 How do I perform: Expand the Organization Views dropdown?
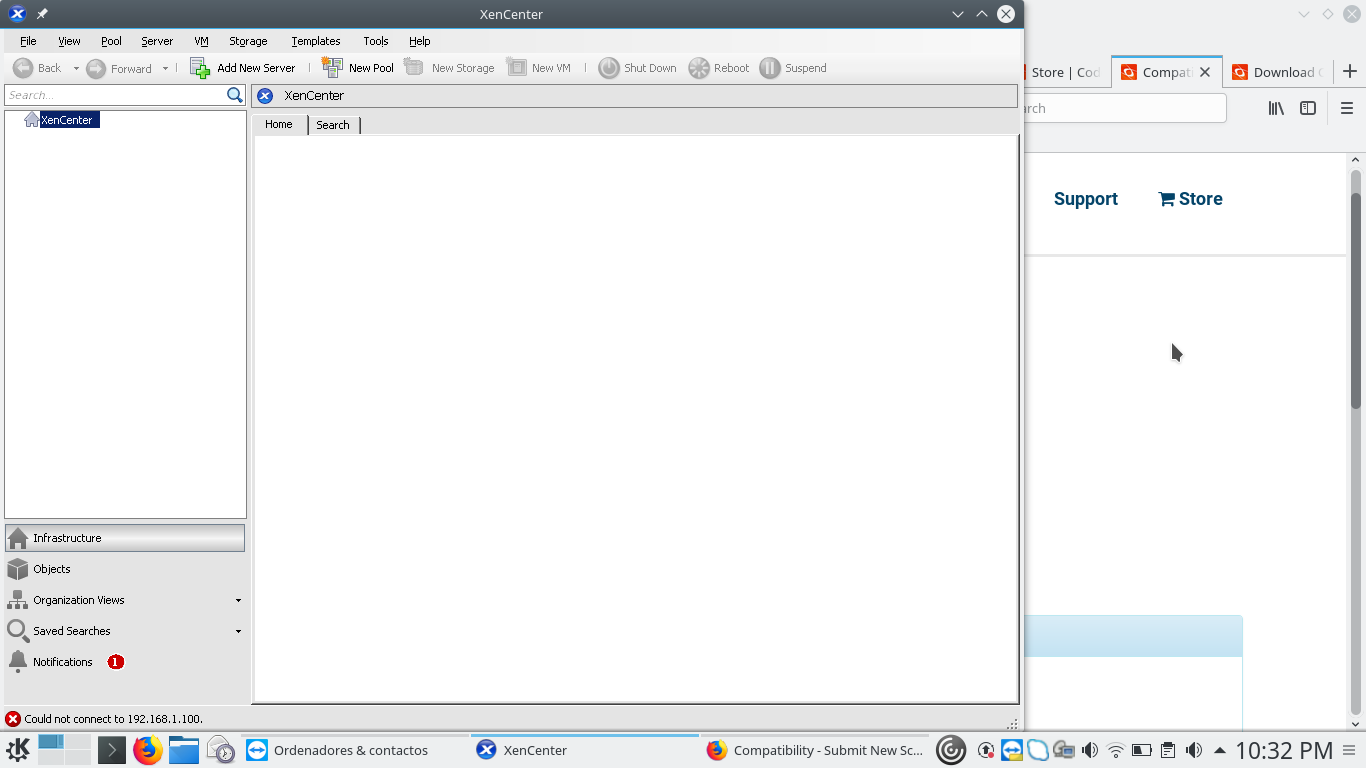pyautogui.click(x=238, y=600)
